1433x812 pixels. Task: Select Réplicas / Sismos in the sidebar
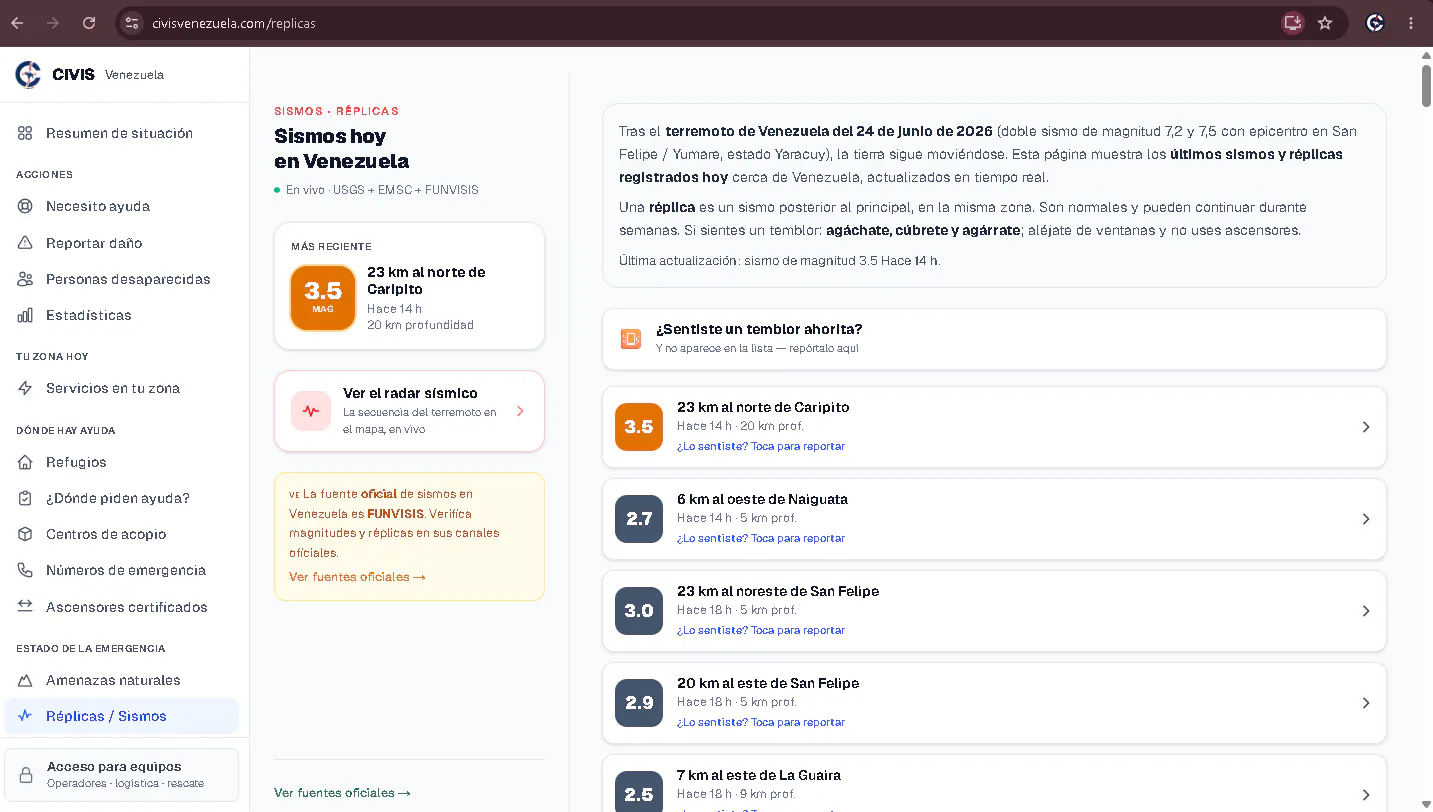121,716
